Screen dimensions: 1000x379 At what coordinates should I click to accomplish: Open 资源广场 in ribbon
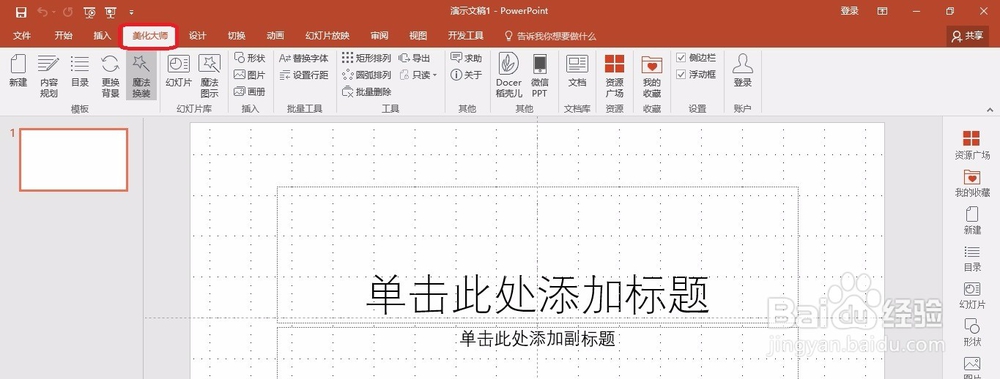[x=615, y=76]
